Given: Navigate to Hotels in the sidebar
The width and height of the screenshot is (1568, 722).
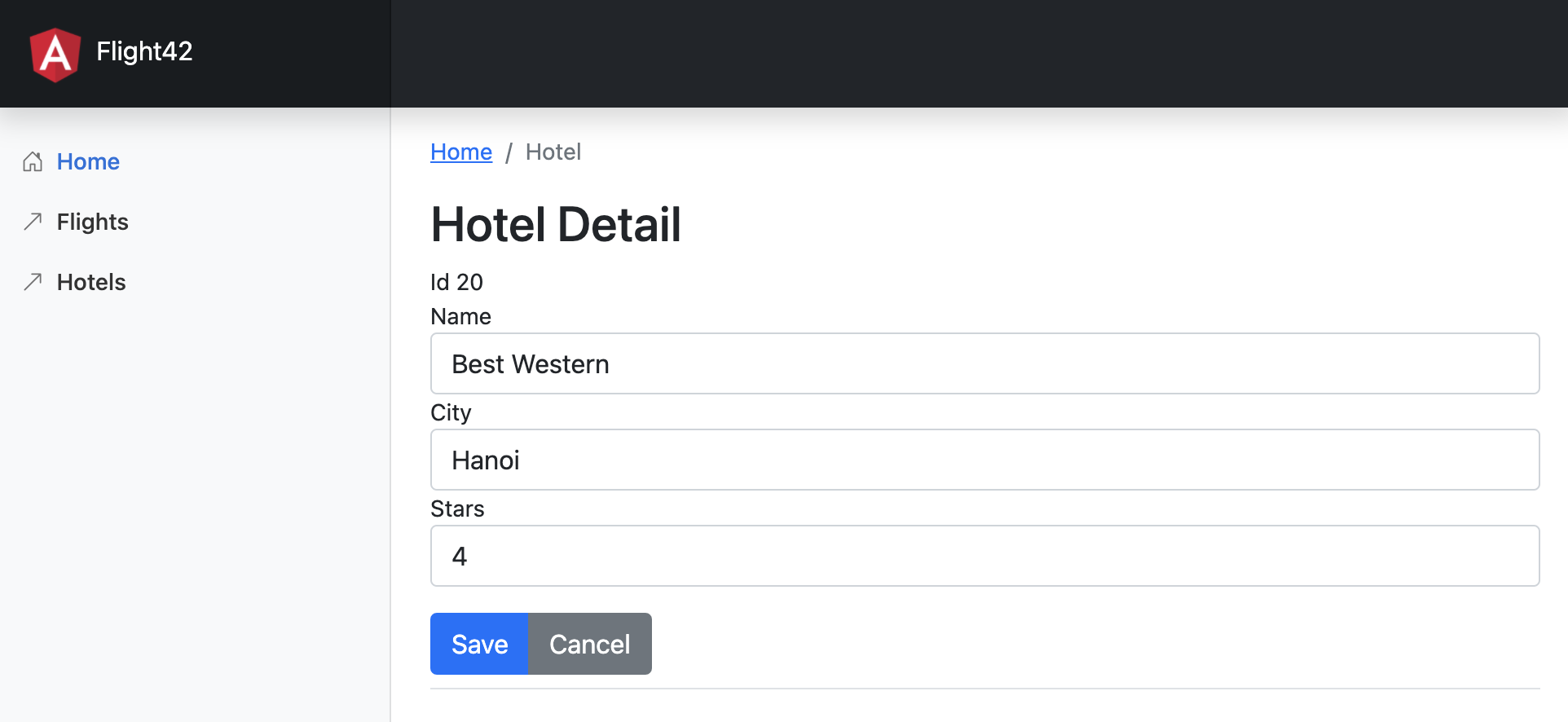Looking at the screenshot, I should coord(91,282).
